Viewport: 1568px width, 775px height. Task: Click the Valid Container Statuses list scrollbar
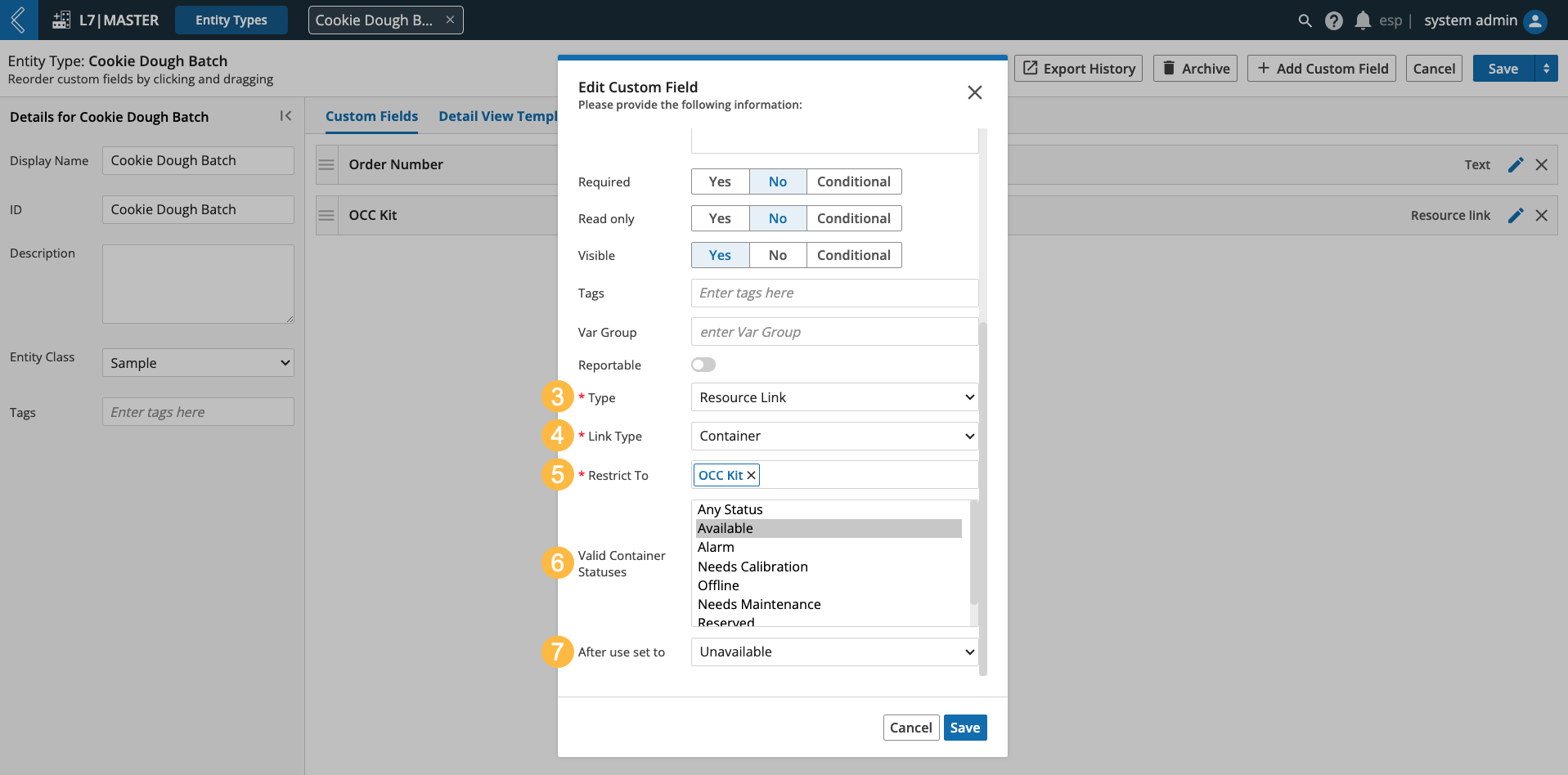pos(974,552)
